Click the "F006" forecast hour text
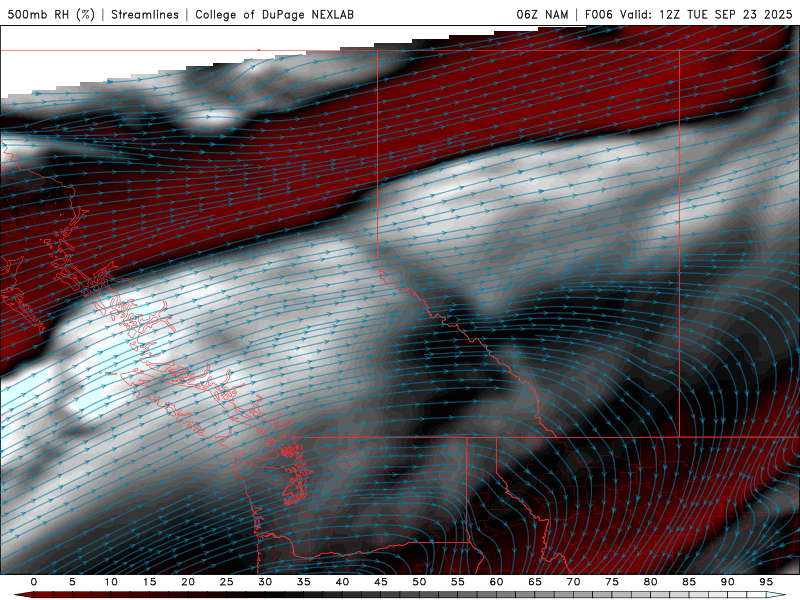Screen dimensions: 800x600 (598, 14)
